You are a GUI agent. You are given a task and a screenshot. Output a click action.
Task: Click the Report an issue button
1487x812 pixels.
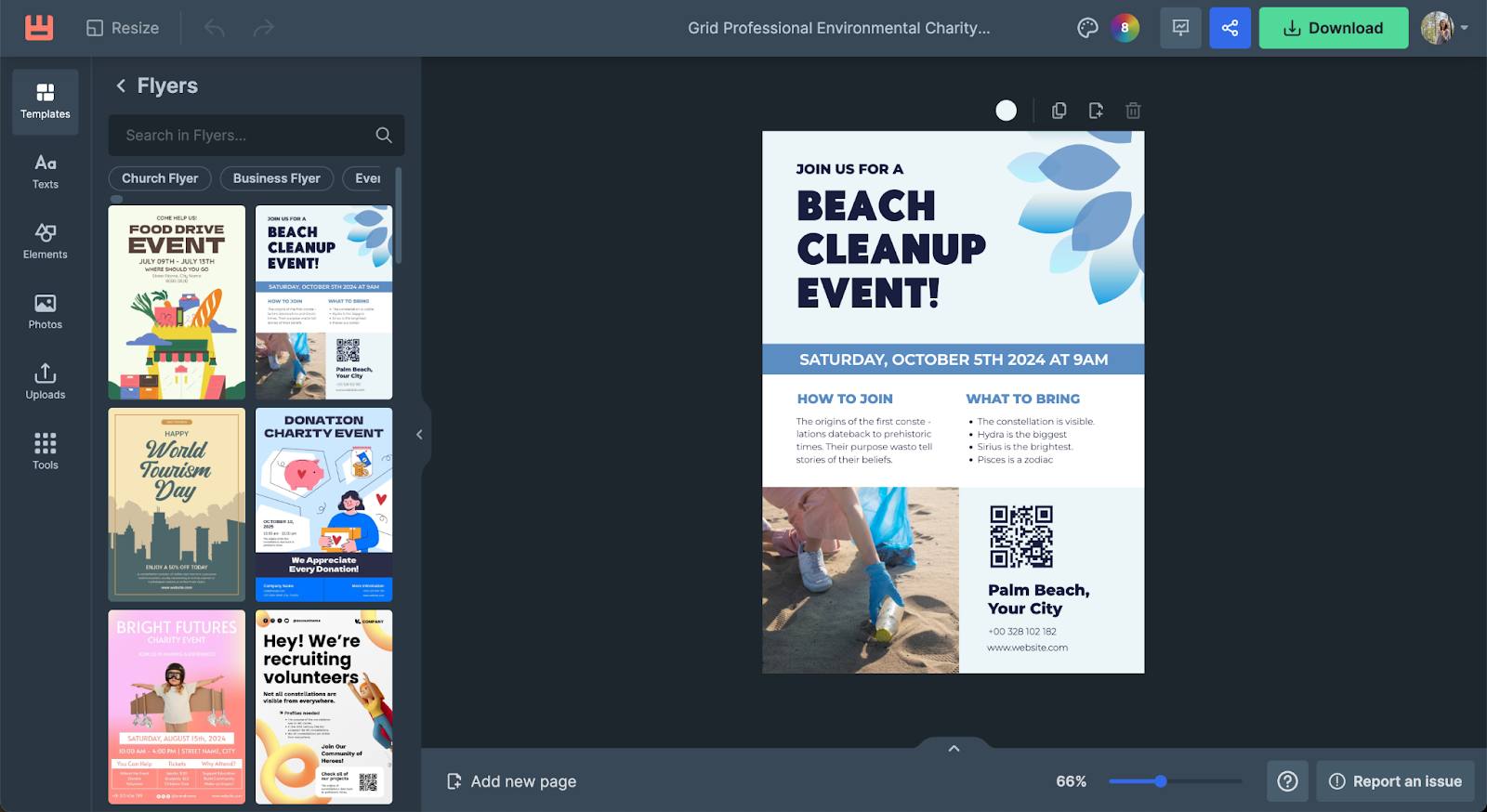pos(1396,781)
